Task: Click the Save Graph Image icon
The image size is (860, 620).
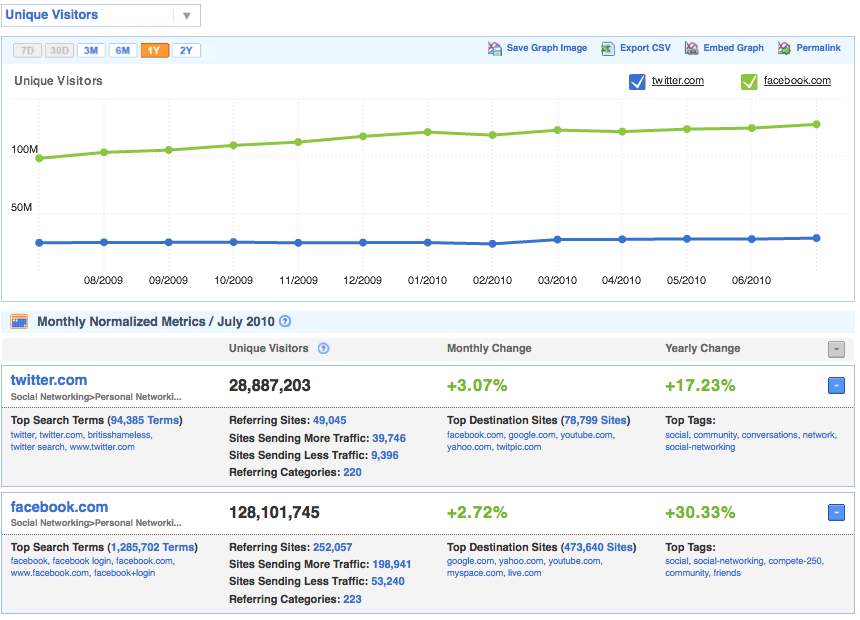Action: [494, 48]
